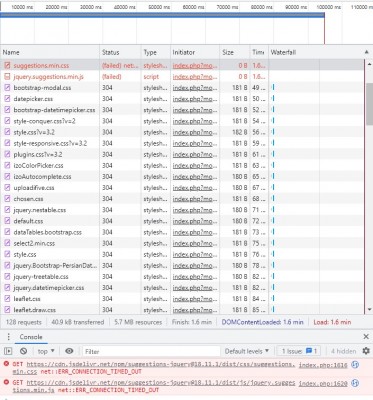The height and width of the screenshot is (400, 373).
Task: Click the bootstrap-datetimepicker.css file icon
Action: tap(7, 110)
